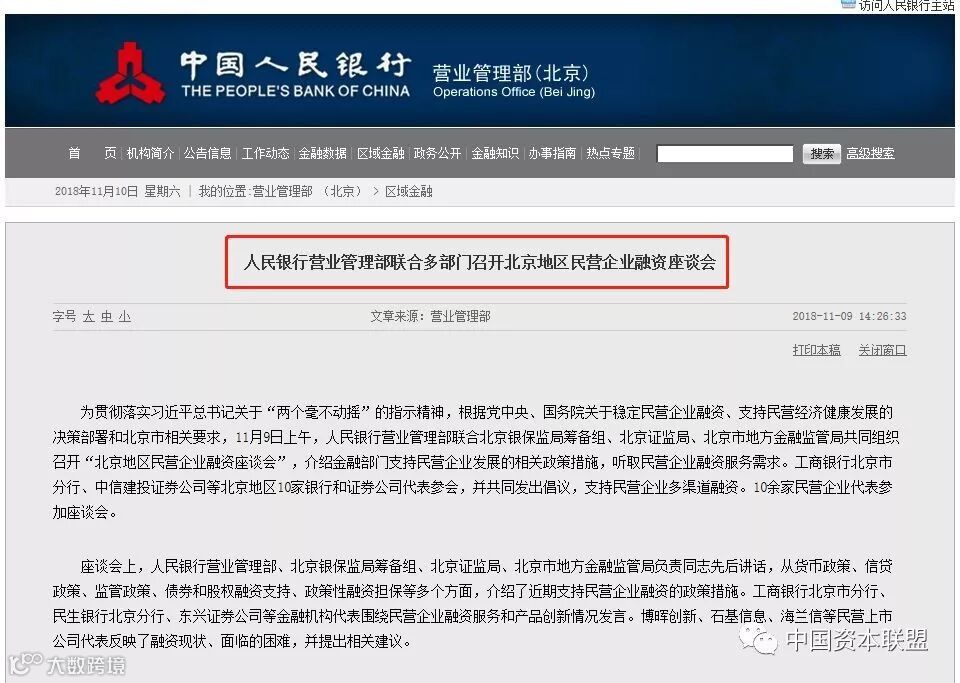Select the 金融知识 menu item
Viewport: 960px width, 683px height.
pos(495,153)
